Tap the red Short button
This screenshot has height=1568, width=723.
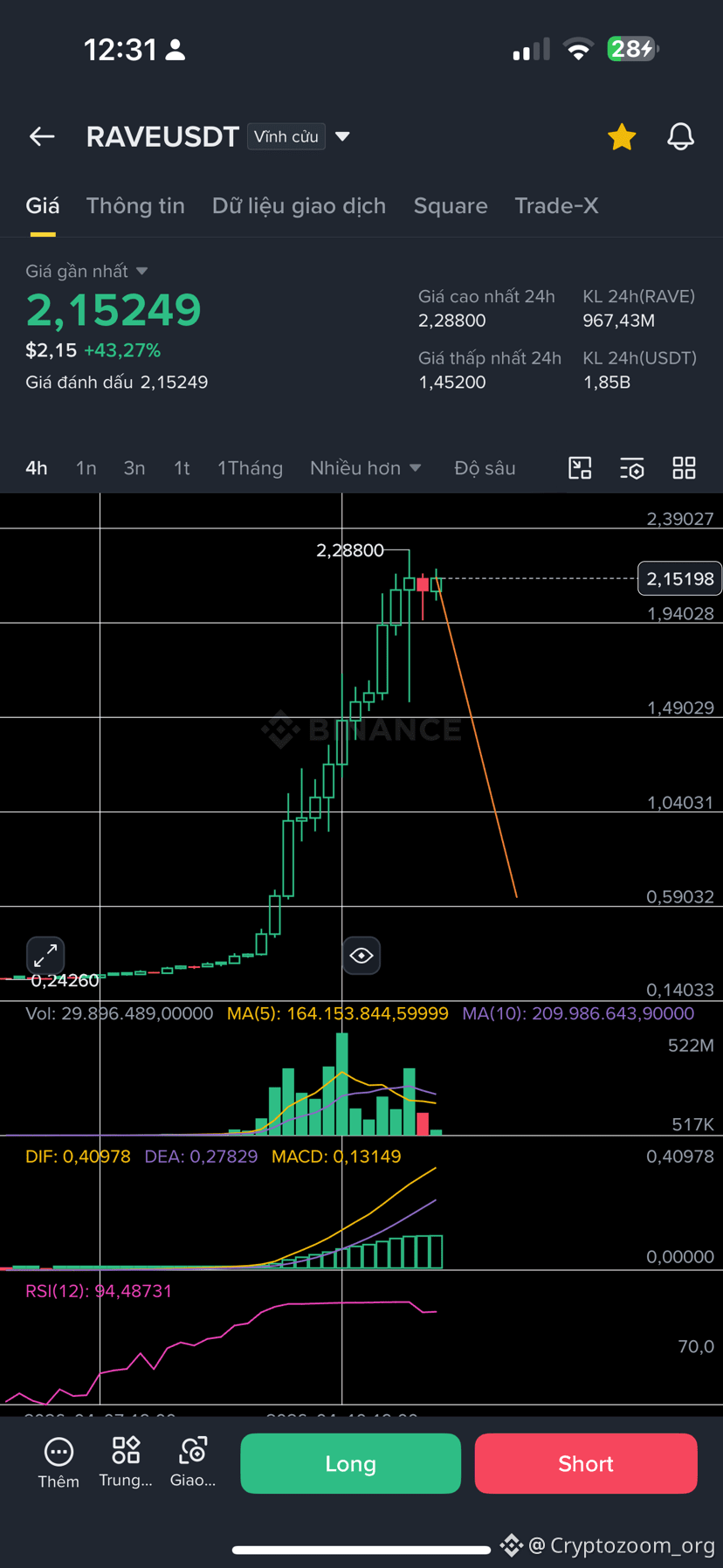click(x=586, y=1463)
